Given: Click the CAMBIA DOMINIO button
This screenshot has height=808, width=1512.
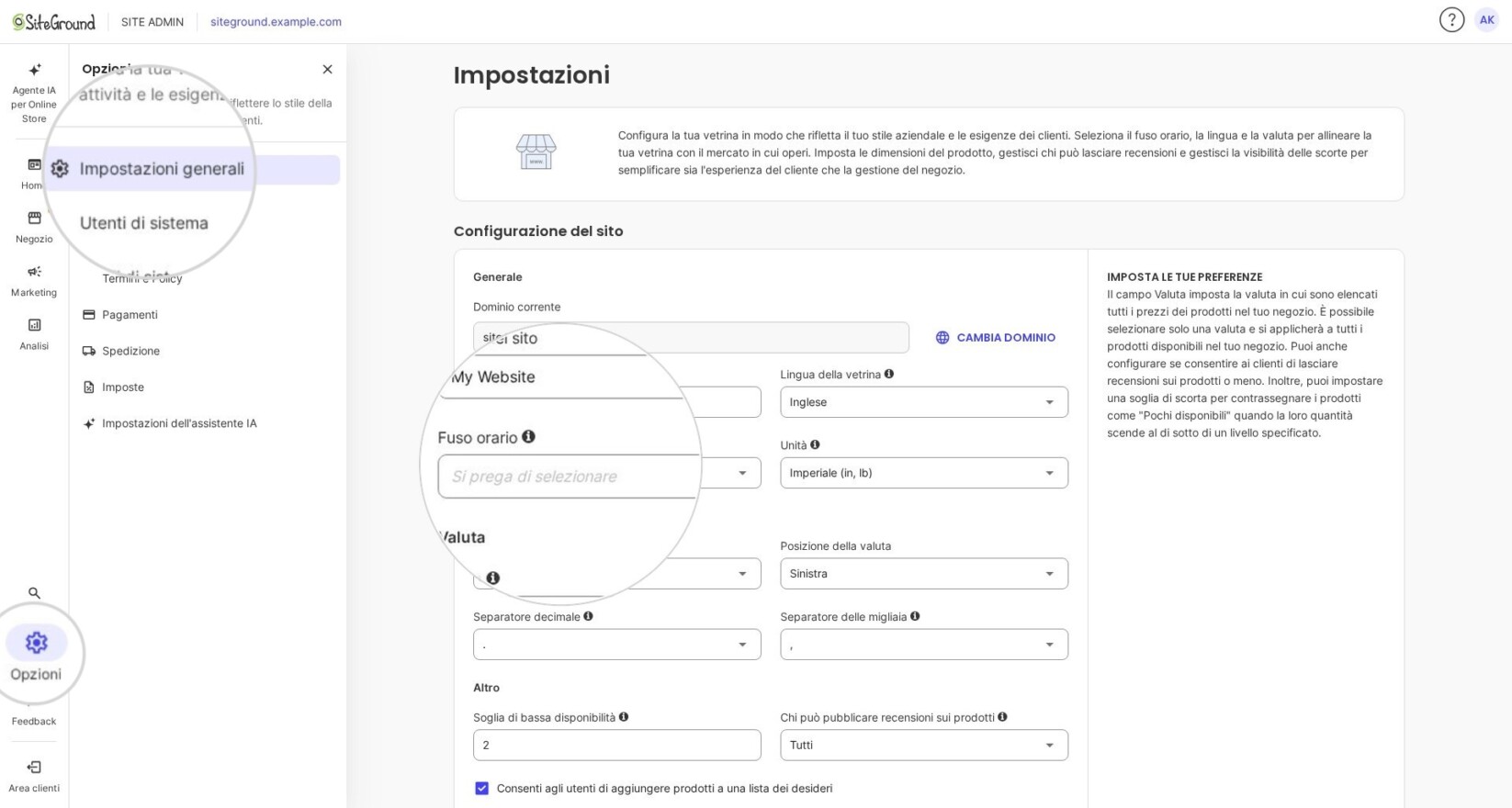Looking at the screenshot, I should [x=996, y=338].
